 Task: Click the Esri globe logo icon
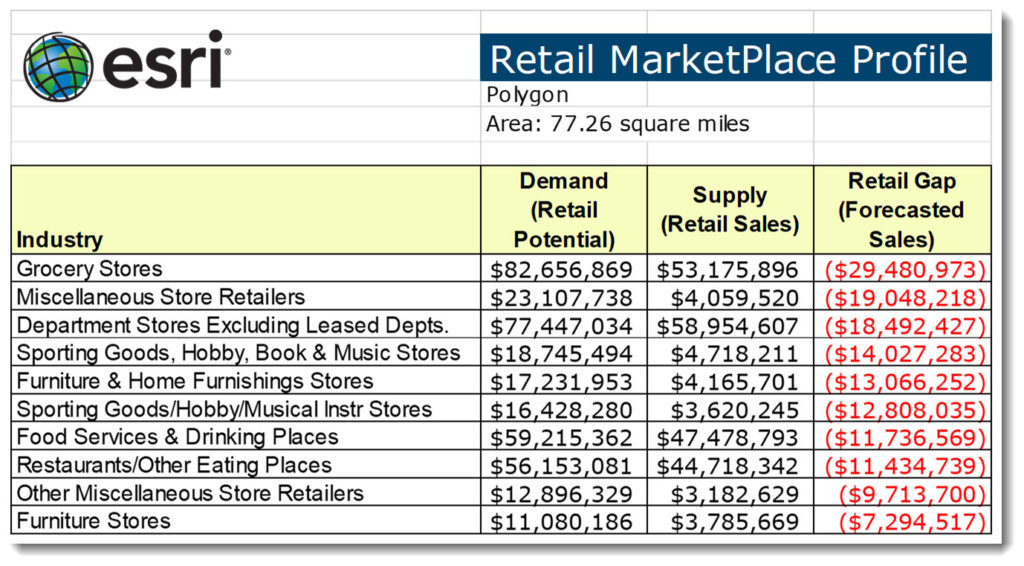[x=57, y=67]
